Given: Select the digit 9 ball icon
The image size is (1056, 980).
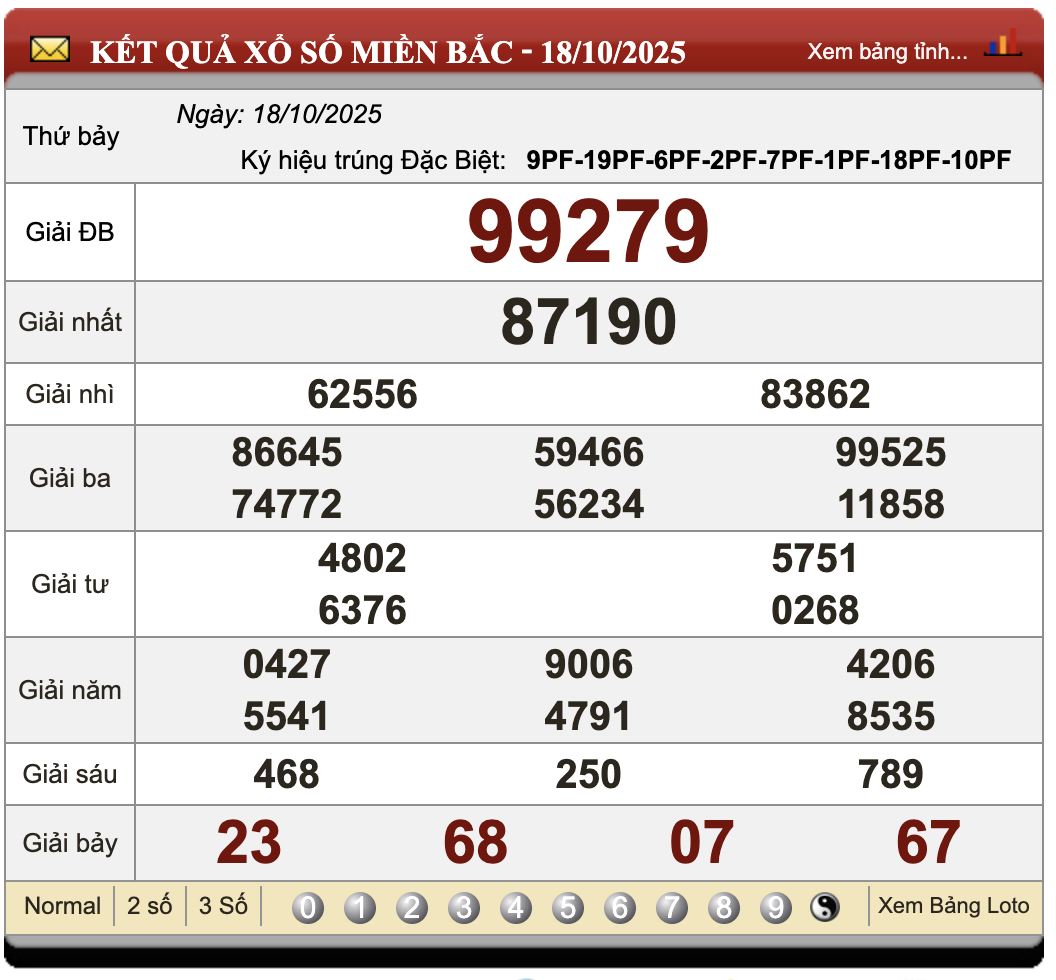Looking at the screenshot, I should click(x=775, y=908).
